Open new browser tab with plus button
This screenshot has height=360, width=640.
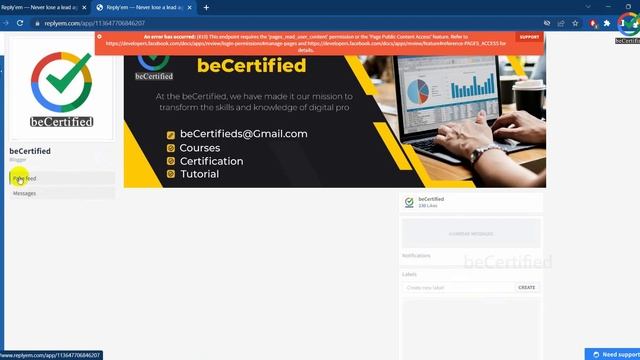tap(206, 7)
